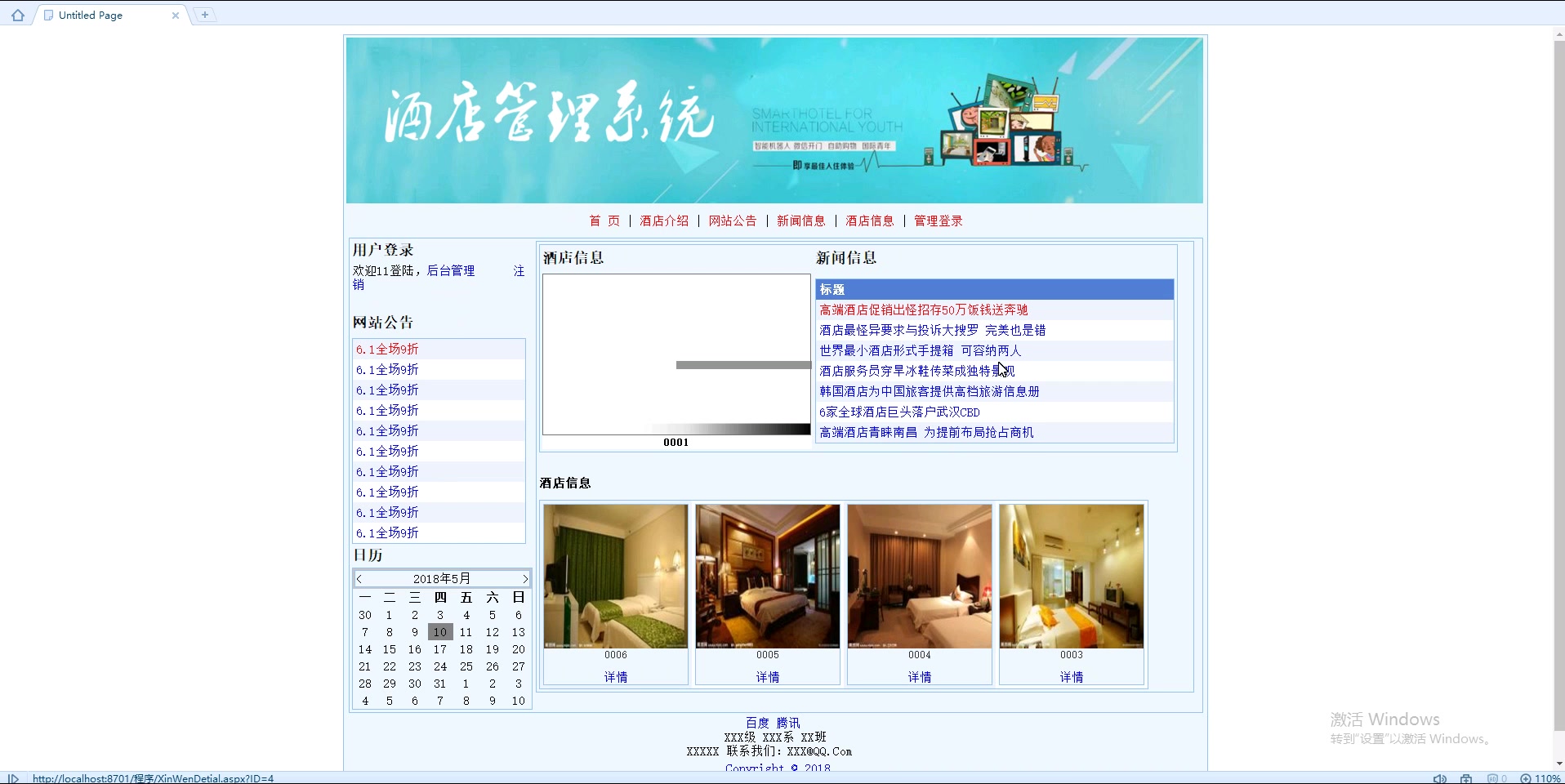Image resolution: width=1565 pixels, height=784 pixels.
Task: Select calendar date 17
Action: click(x=440, y=649)
